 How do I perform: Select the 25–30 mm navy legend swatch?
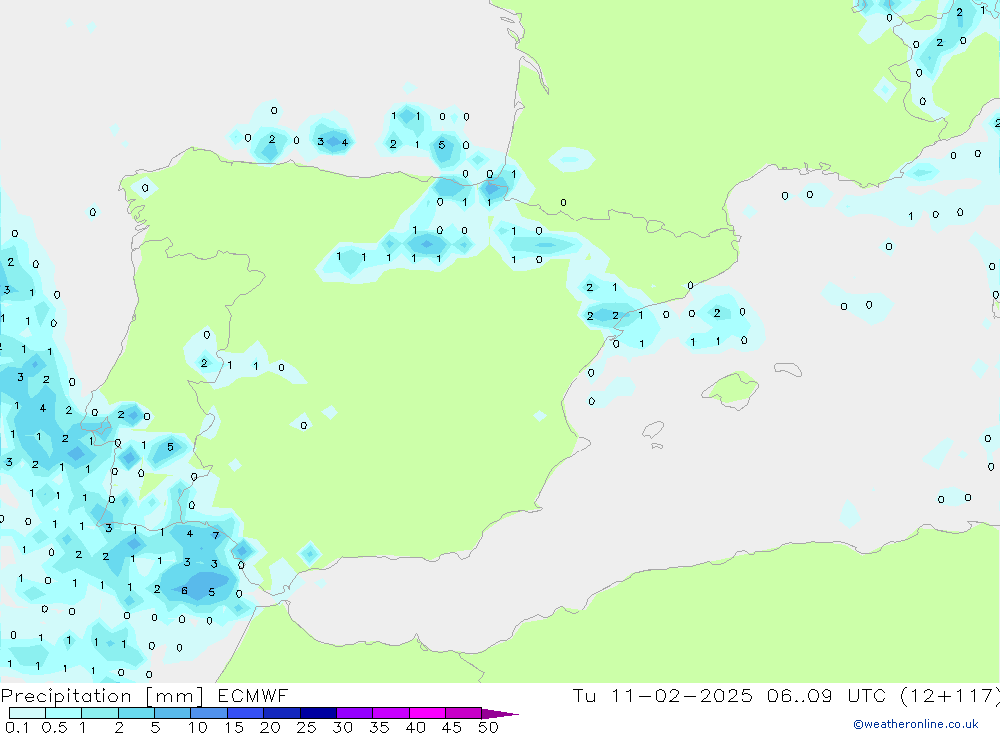318,713
